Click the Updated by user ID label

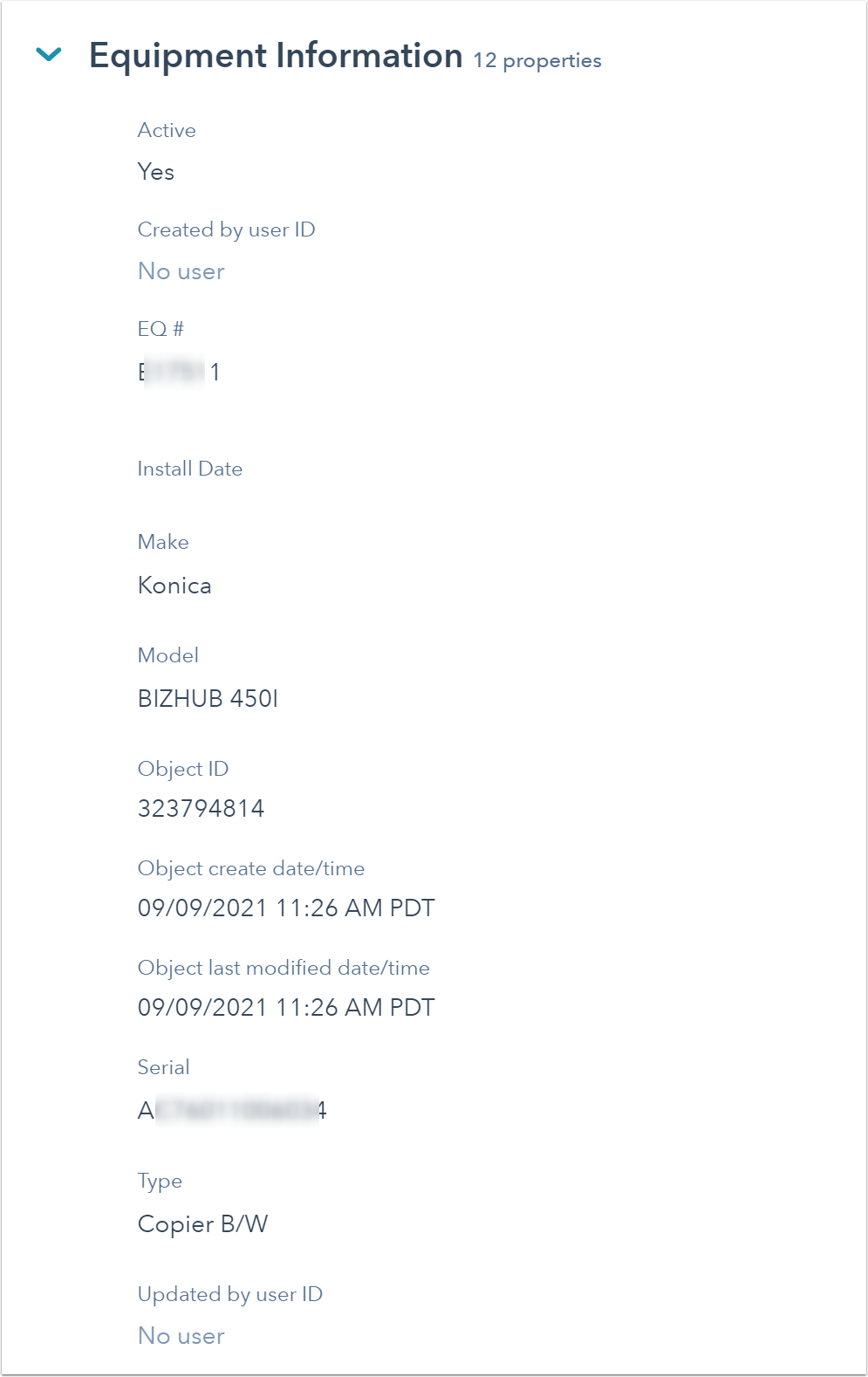230,1294
